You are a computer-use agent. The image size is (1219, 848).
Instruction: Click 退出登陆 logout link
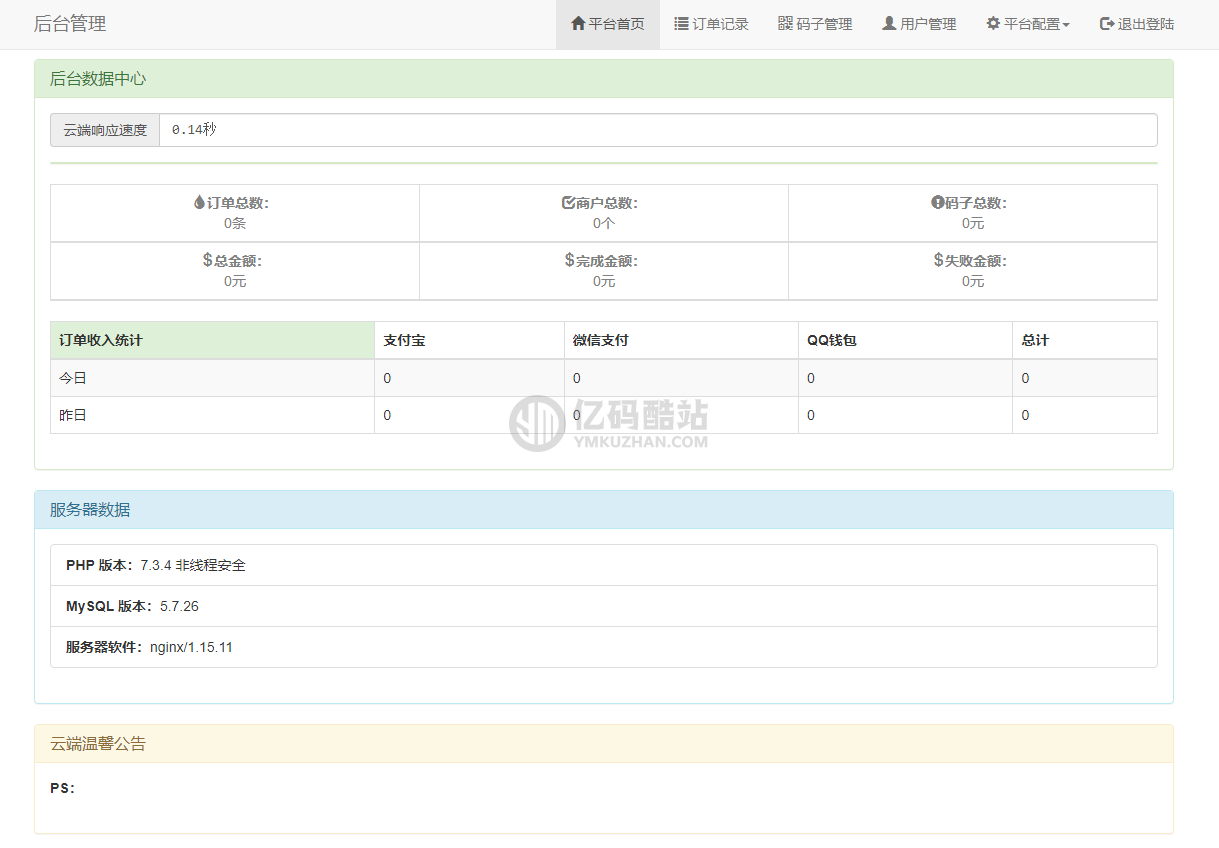point(1137,24)
